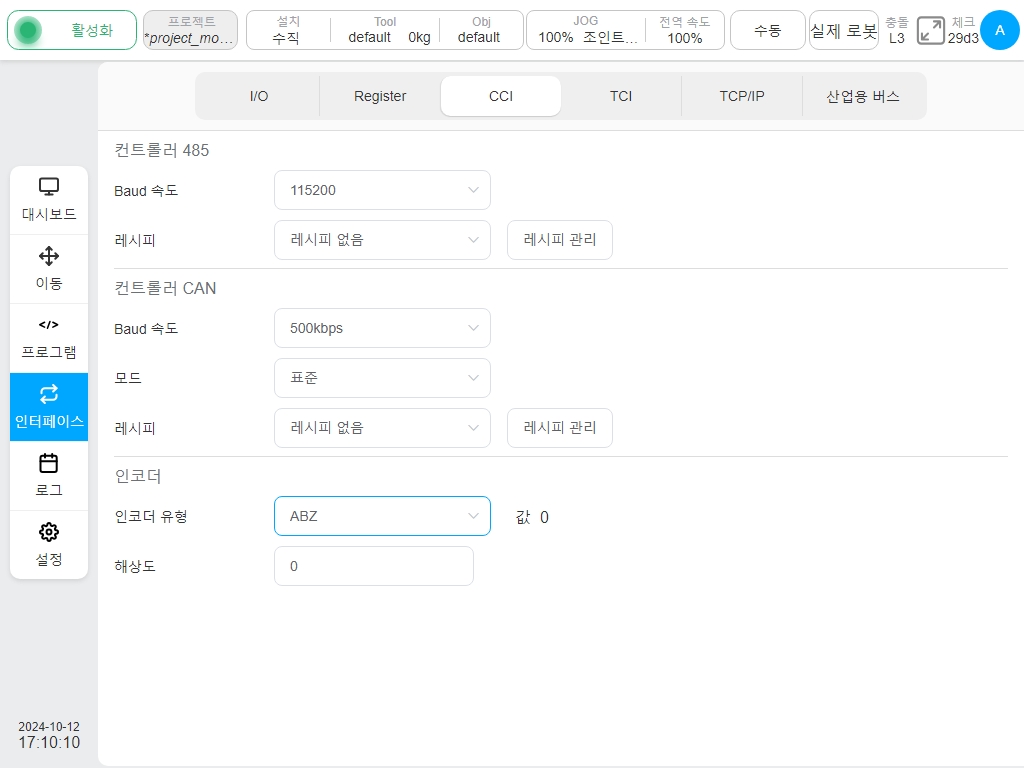Switch to the I/O tab

point(259,96)
